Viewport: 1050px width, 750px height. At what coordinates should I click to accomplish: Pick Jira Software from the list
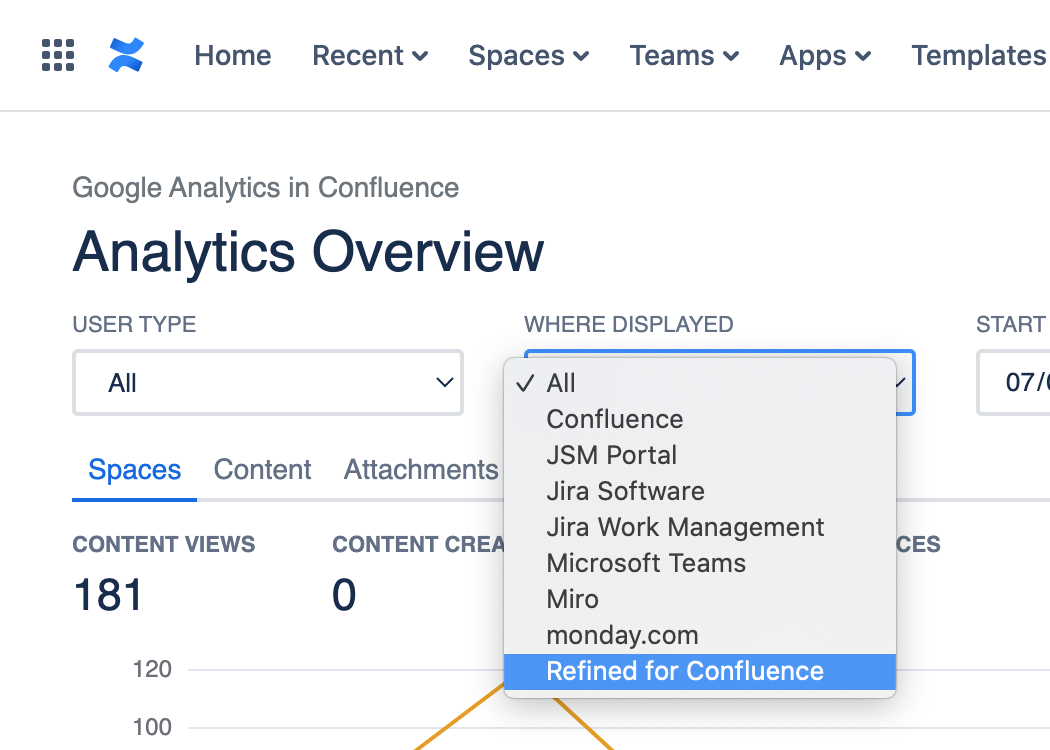click(x=625, y=491)
